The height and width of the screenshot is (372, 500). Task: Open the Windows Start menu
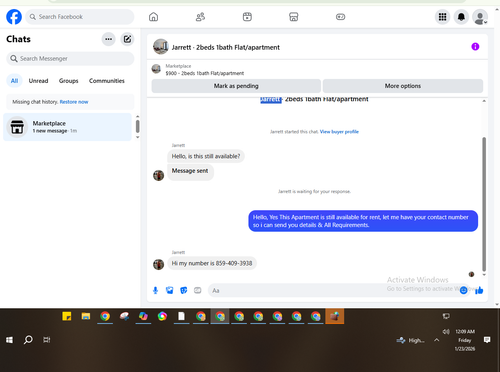pos(9,340)
